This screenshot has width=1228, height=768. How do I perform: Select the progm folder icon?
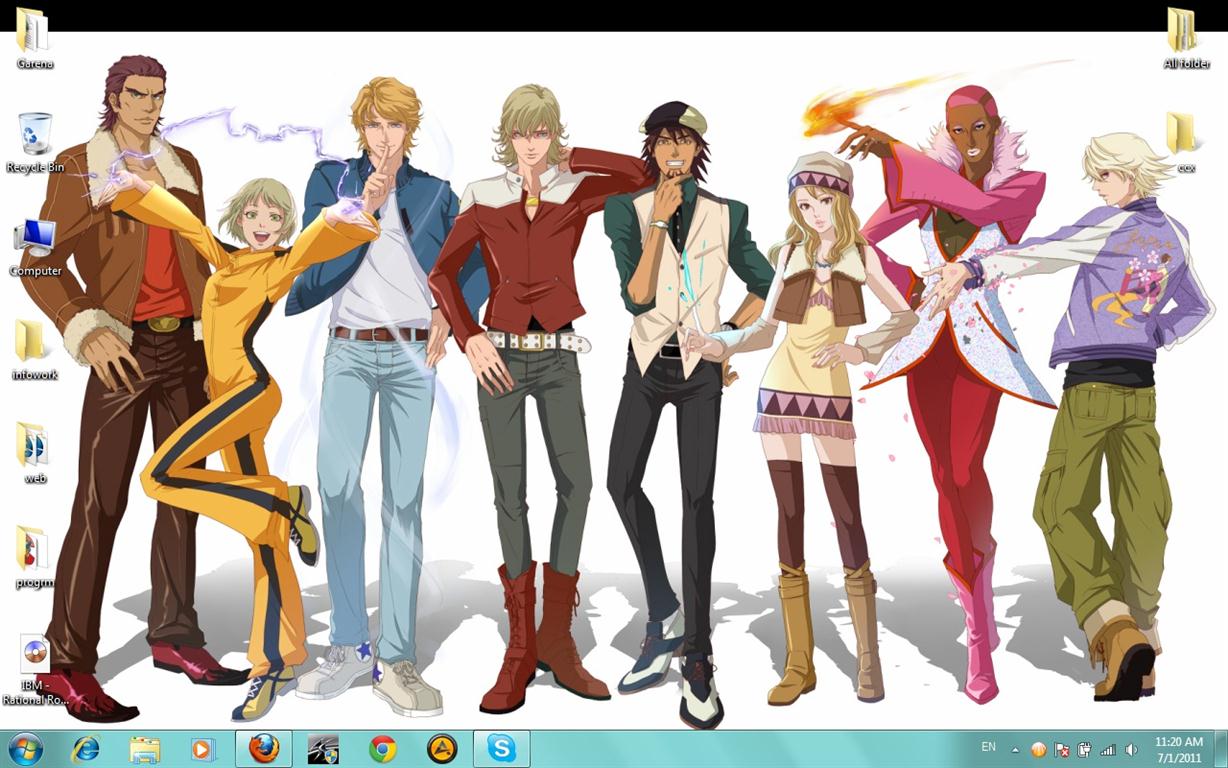pyautogui.click(x=35, y=557)
